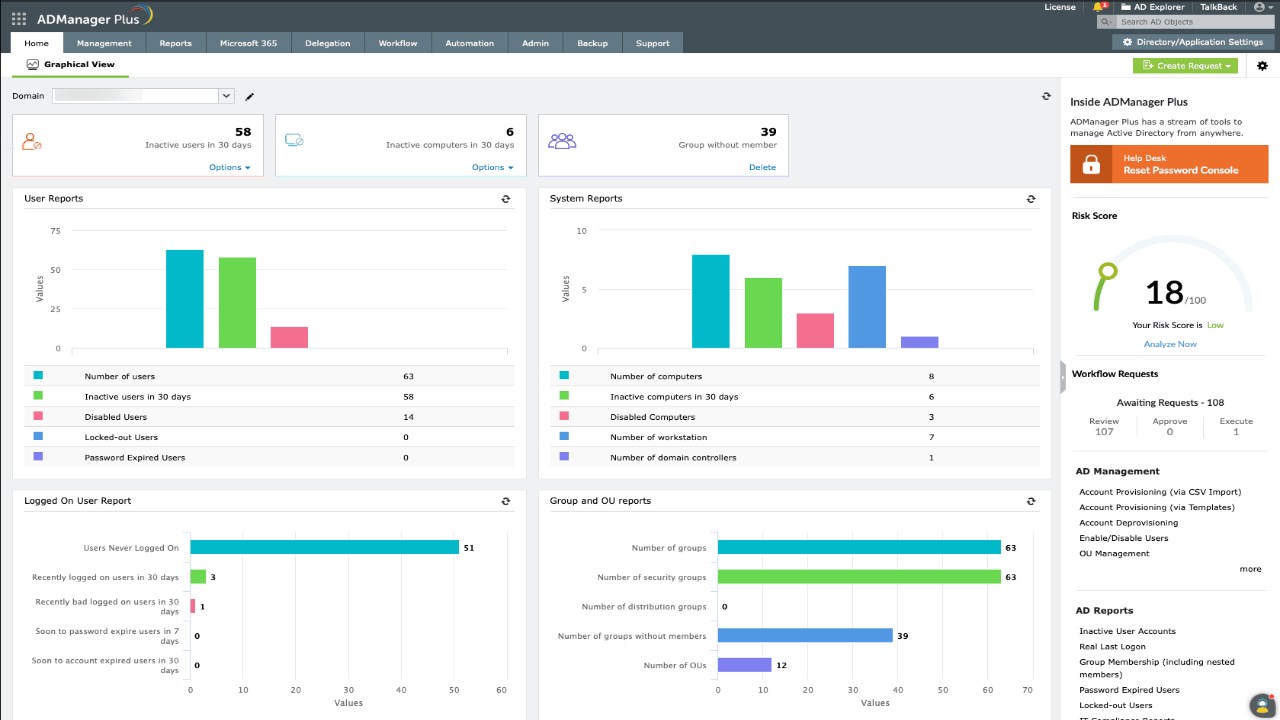Open the Create Request dropdown button
The image size is (1280, 720).
tap(1185, 66)
